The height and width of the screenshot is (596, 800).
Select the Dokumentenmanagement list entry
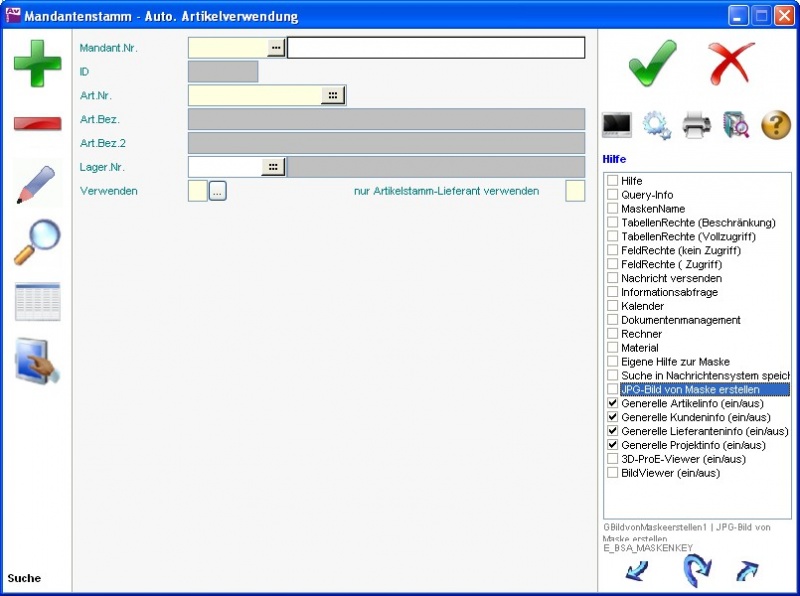click(680, 320)
